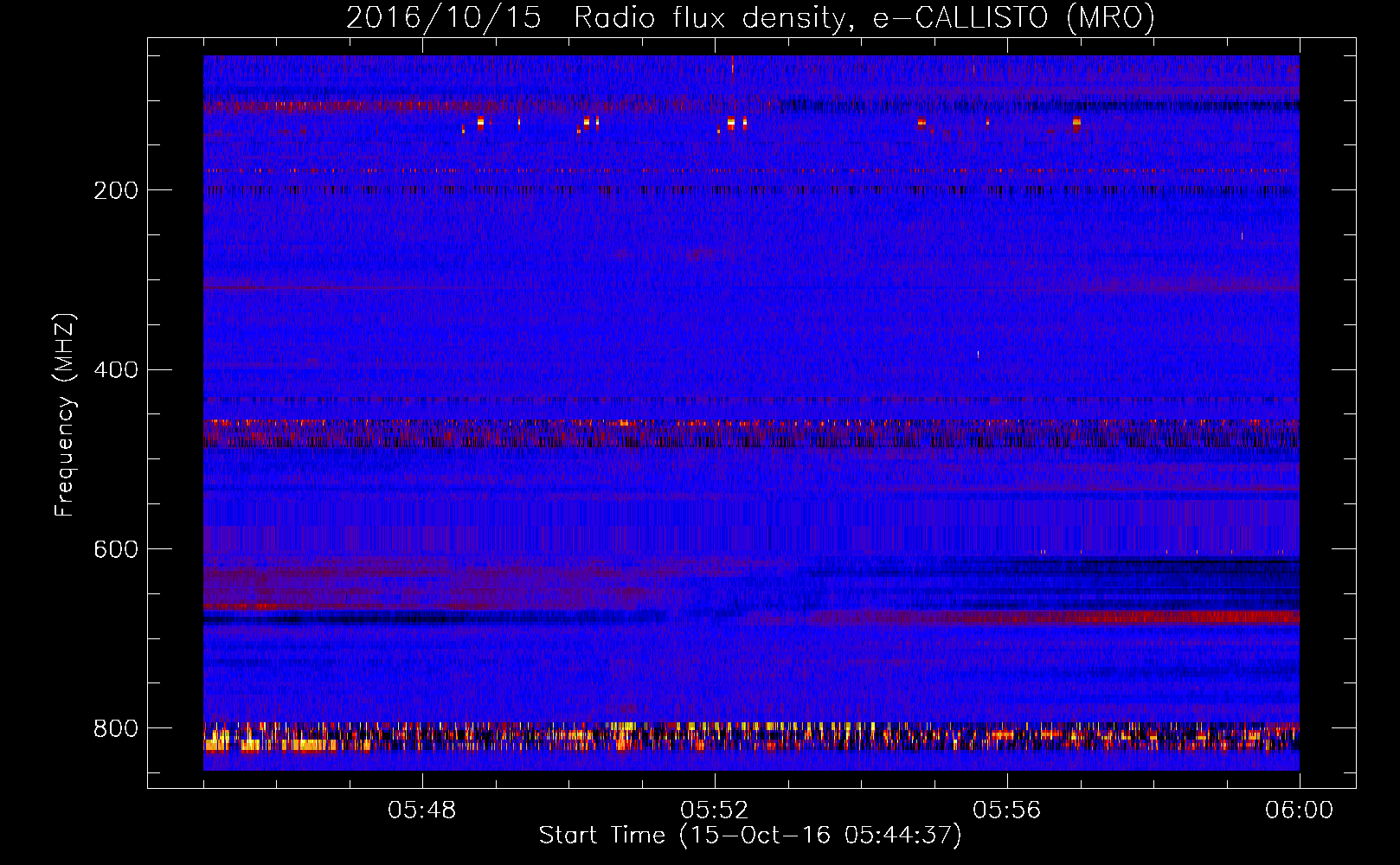1400x865 pixels.
Task: Click the 200 frequency tick label
Action: pyautogui.click(x=116, y=190)
